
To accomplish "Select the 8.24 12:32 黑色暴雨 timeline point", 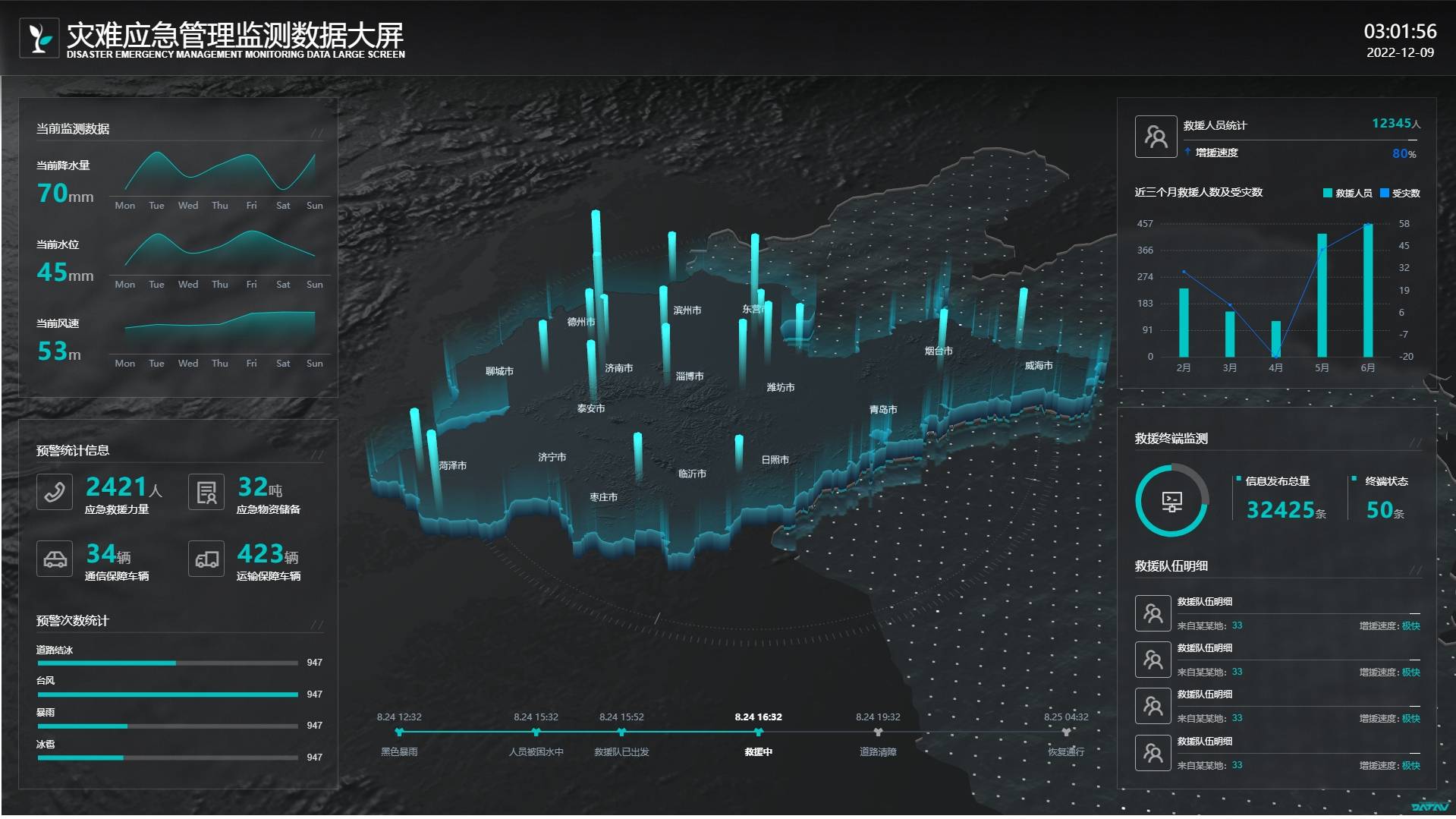I will coord(399,732).
